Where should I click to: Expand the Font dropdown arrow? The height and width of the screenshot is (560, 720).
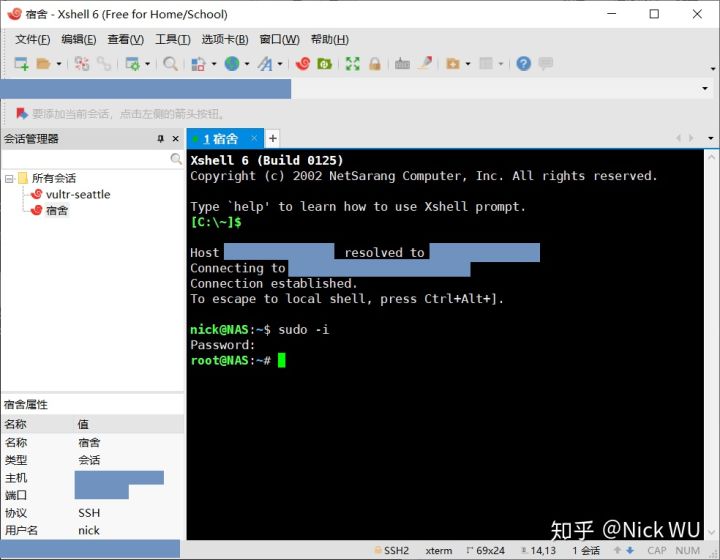click(280, 64)
